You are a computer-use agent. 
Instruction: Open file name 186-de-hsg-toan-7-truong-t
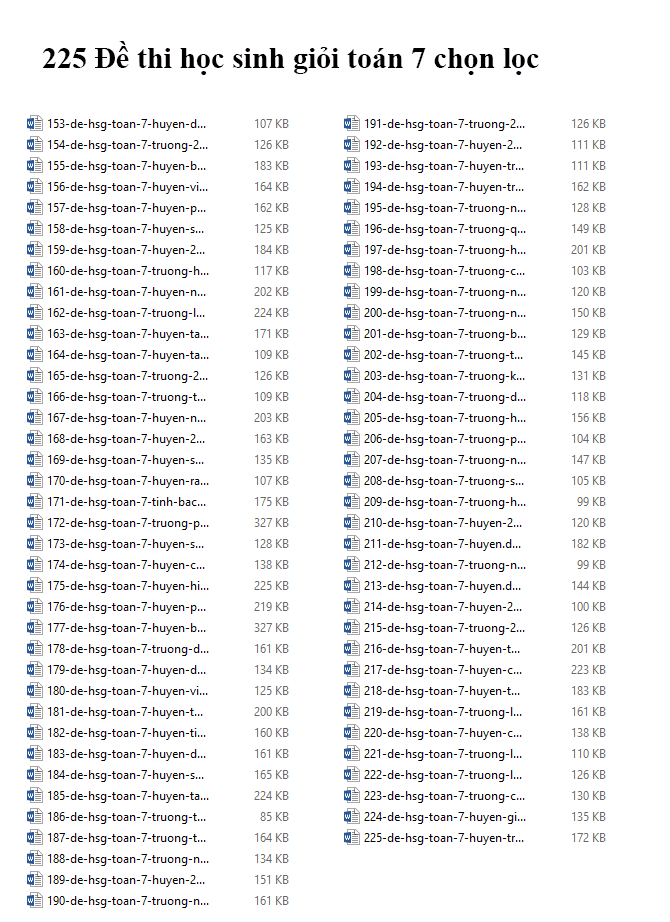point(127,817)
